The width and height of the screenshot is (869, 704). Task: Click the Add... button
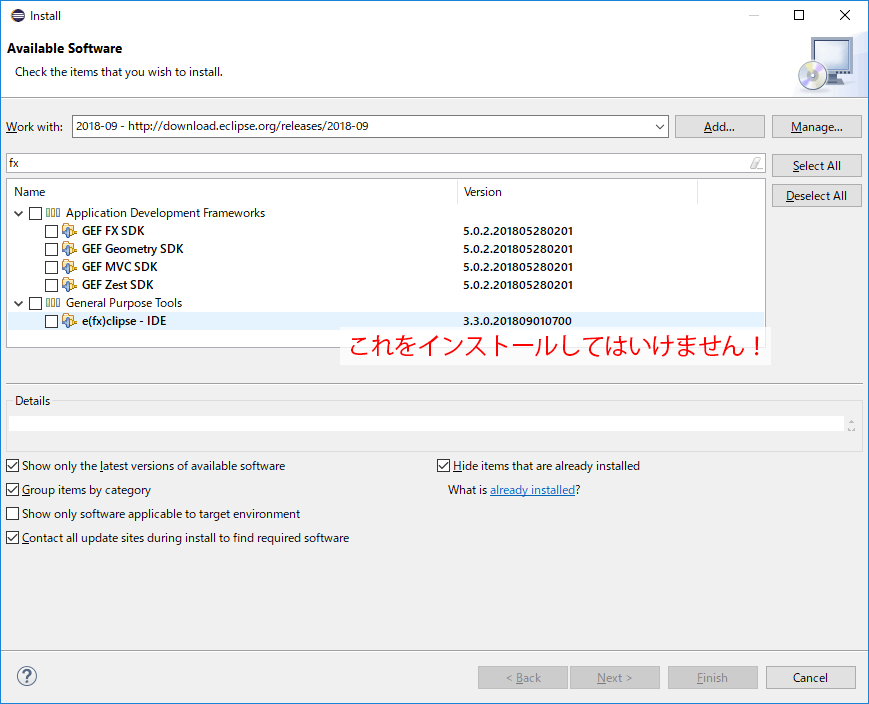pos(719,127)
